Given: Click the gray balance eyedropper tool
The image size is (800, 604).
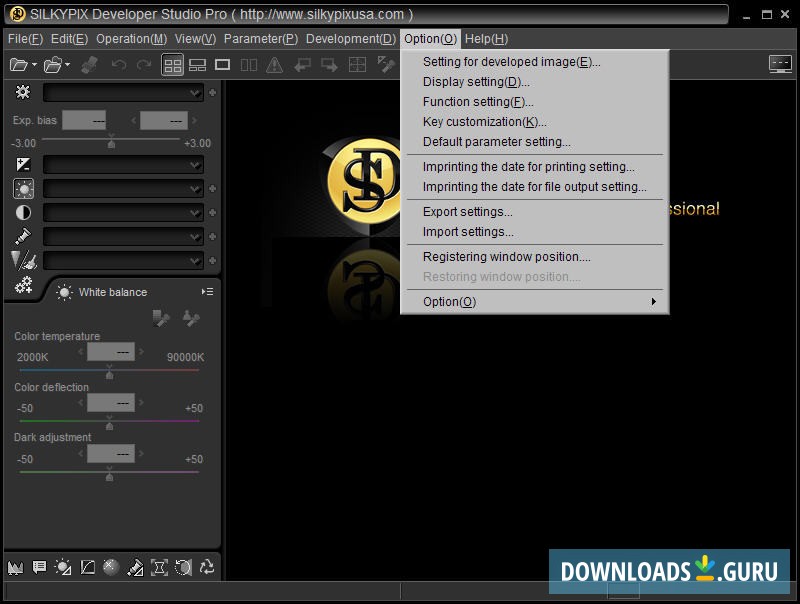Looking at the screenshot, I should (161, 318).
